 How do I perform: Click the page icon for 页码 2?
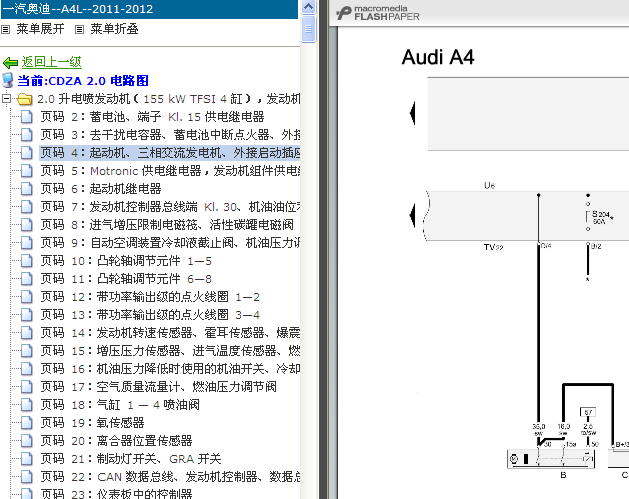26,117
